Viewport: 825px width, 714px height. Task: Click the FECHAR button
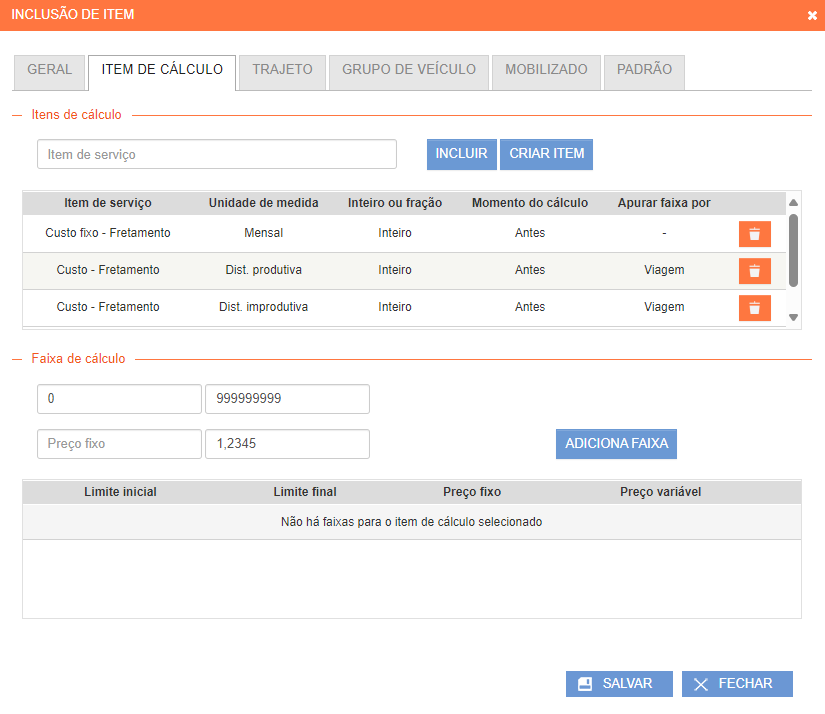click(x=737, y=684)
